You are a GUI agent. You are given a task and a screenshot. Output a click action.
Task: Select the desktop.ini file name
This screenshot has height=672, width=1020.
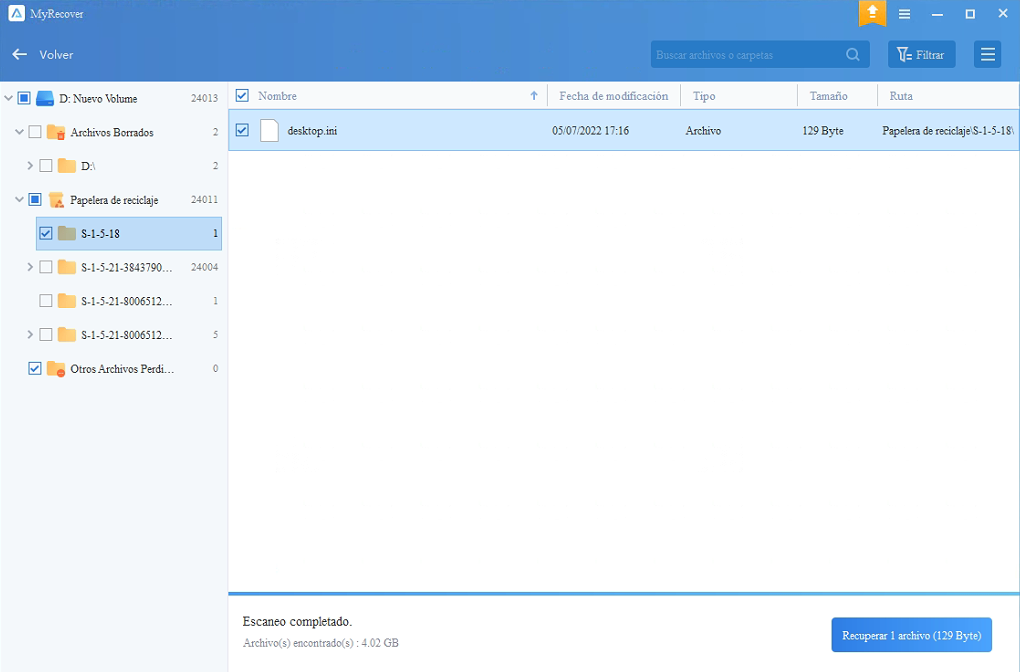click(x=312, y=131)
